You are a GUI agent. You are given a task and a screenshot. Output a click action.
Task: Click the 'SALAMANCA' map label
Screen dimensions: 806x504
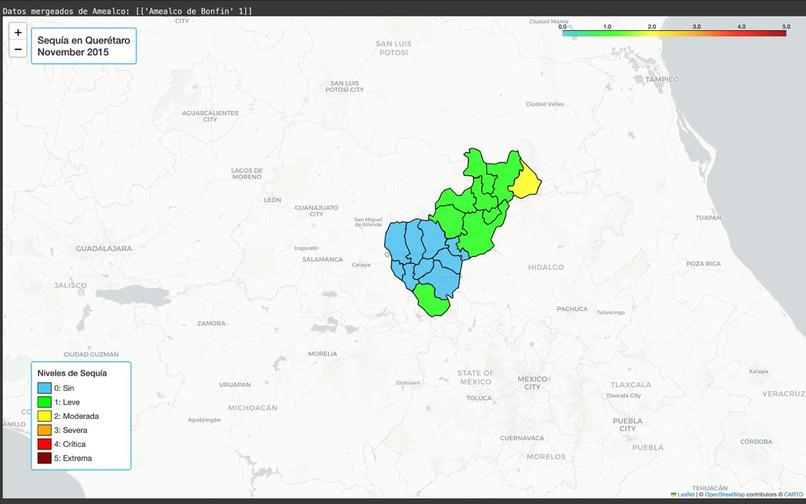click(322, 260)
